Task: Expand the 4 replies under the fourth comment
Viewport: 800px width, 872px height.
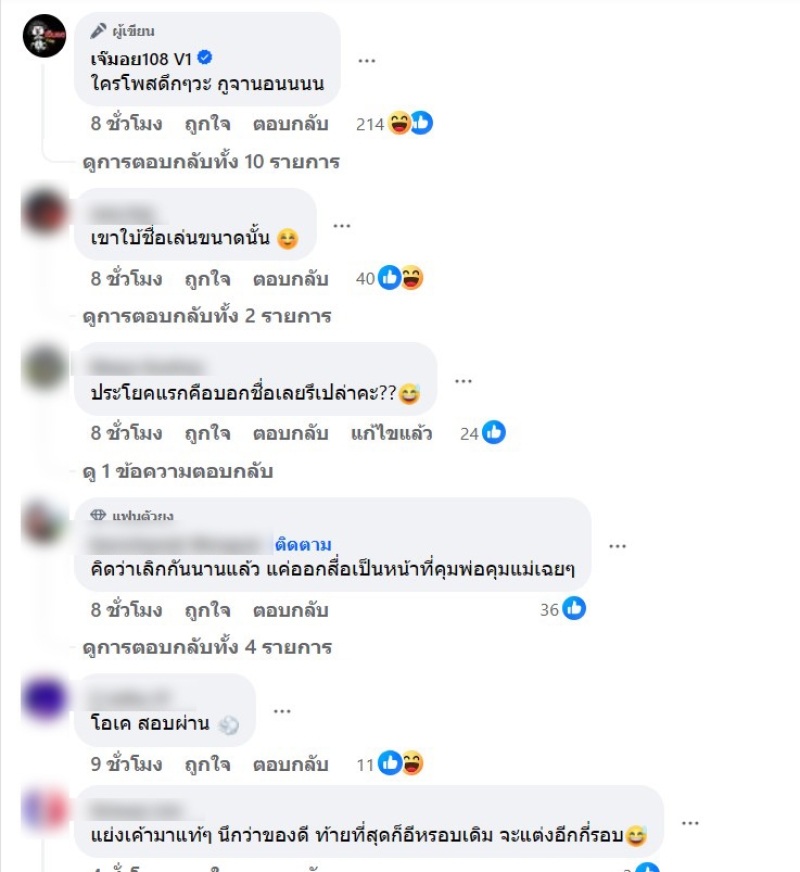Action: tap(207, 647)
